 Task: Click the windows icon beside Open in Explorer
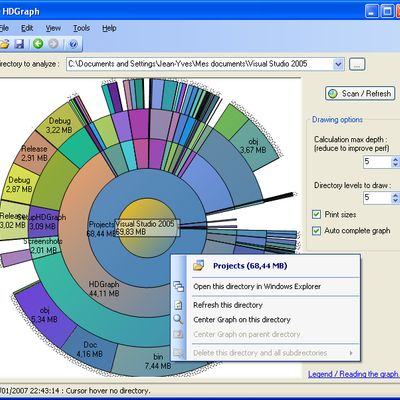coord(178,286)
